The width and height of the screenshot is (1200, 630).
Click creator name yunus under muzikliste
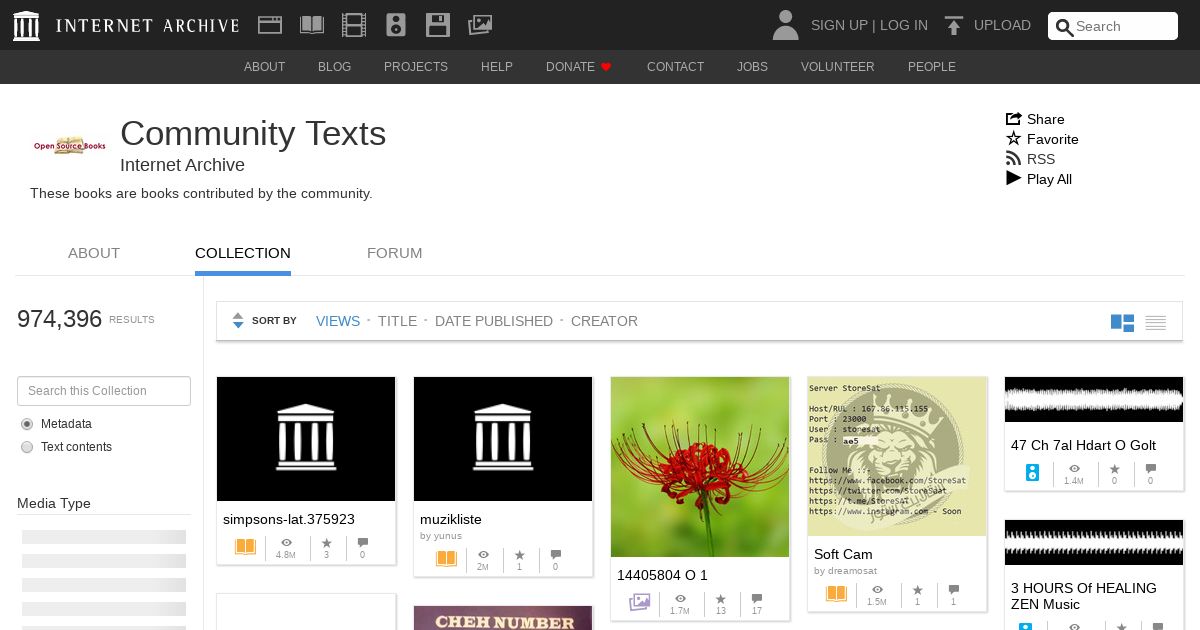point(448,536)
